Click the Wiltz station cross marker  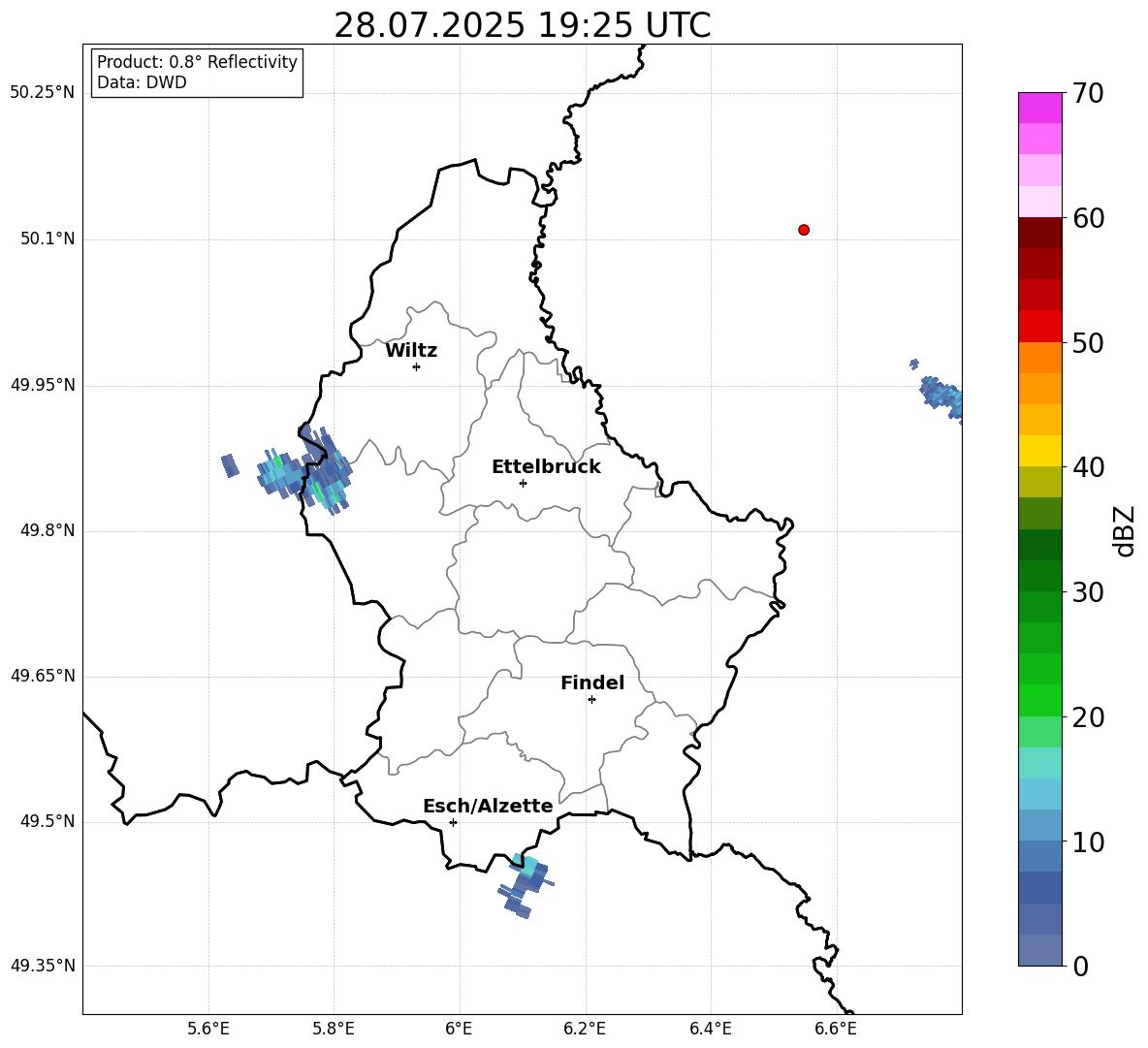coord(417,366)
